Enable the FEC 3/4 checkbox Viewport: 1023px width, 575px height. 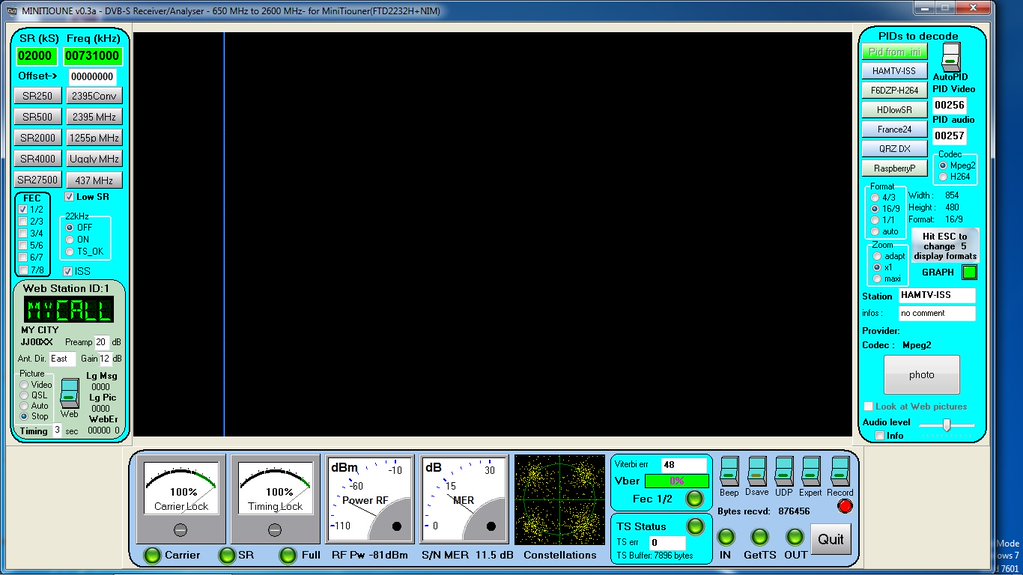tap(24, 233)
